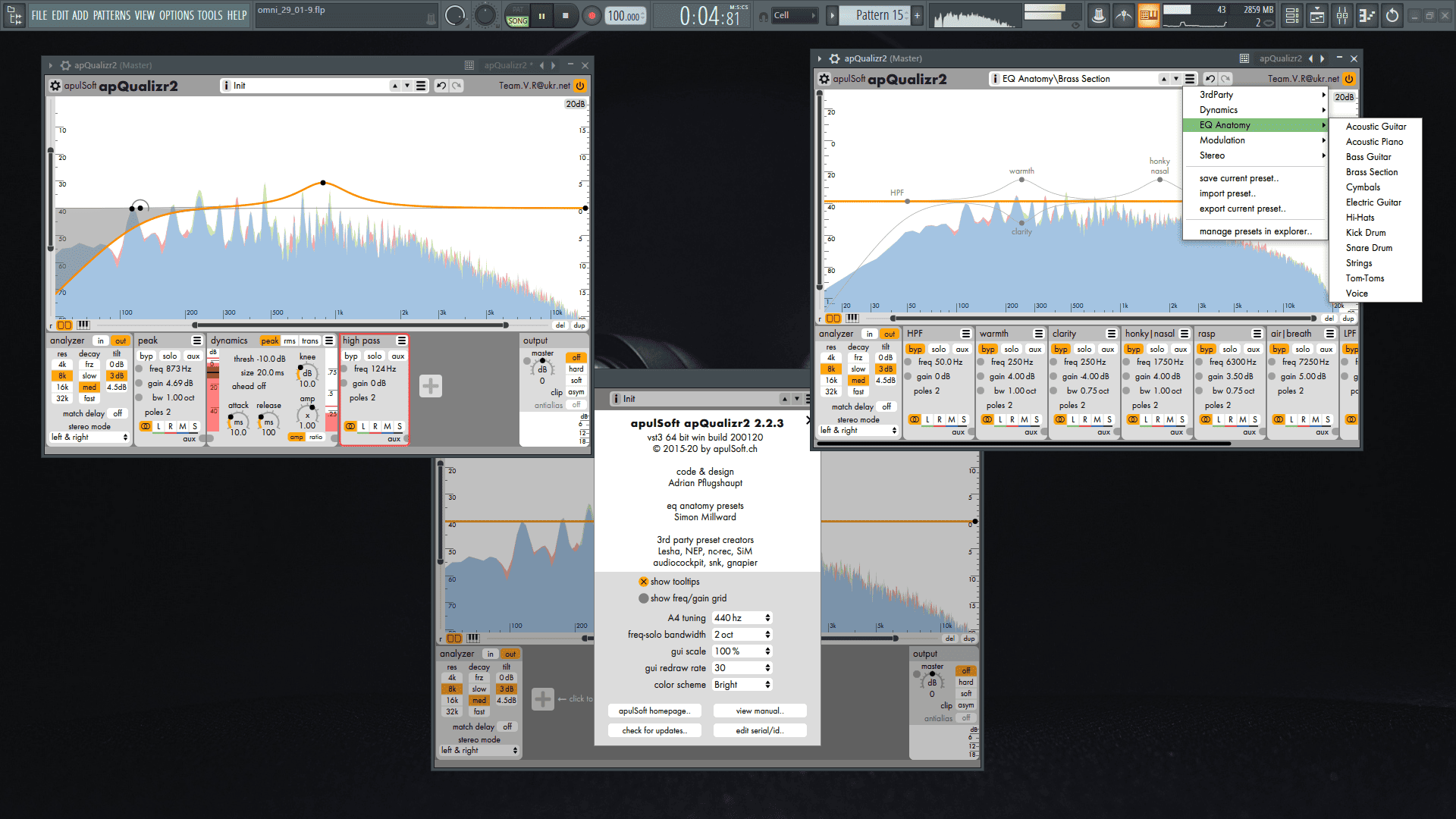1456x819 pixels.
Task: Open the freq-solo bandwidth dropdown
Action: (x=742, y=635)
